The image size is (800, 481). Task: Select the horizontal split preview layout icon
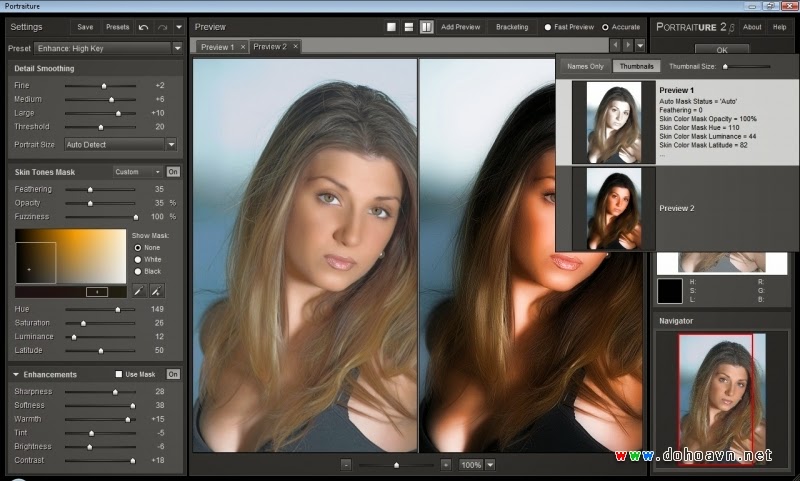pos(409,27)
